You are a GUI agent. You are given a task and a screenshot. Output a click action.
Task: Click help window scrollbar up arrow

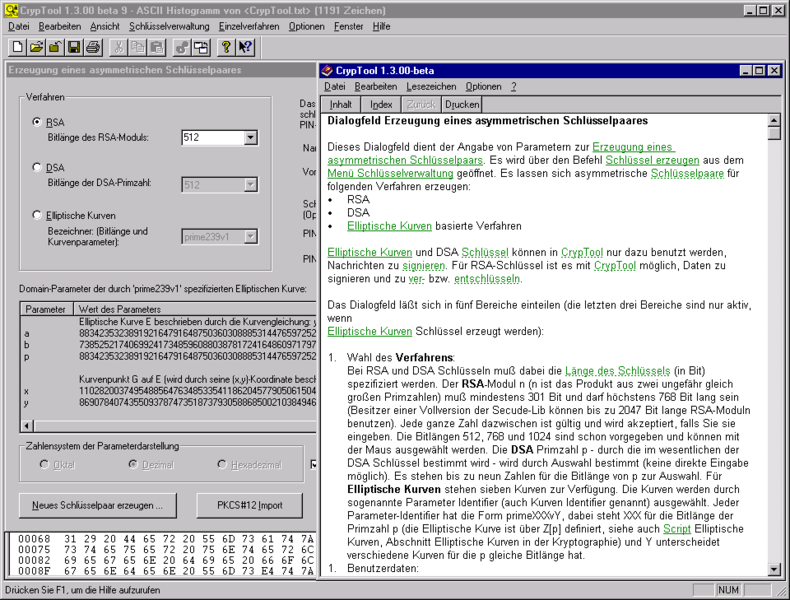point(774,120)
